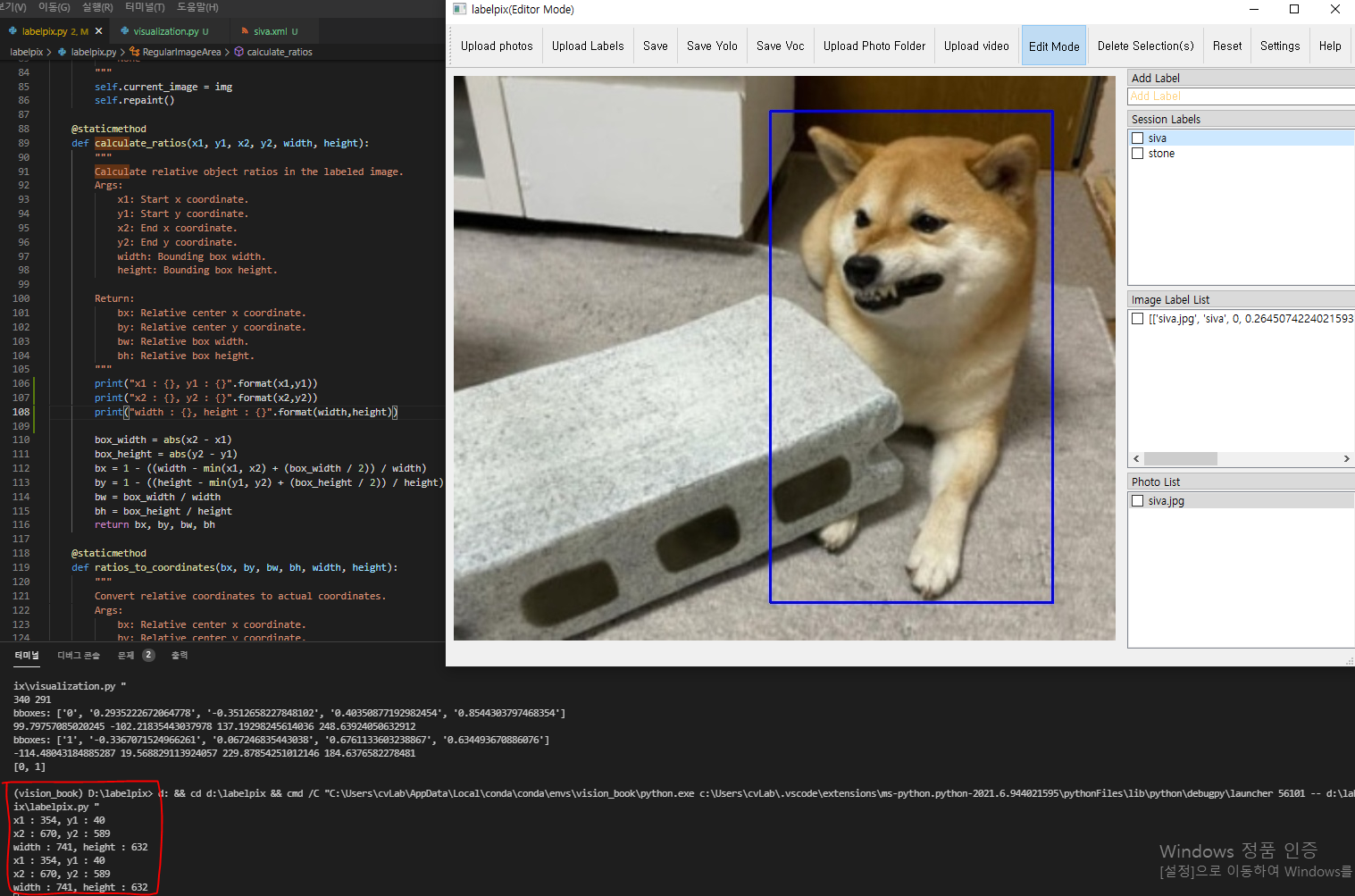Click Python file icon on visualization.py tab

(x=125, y=31)
